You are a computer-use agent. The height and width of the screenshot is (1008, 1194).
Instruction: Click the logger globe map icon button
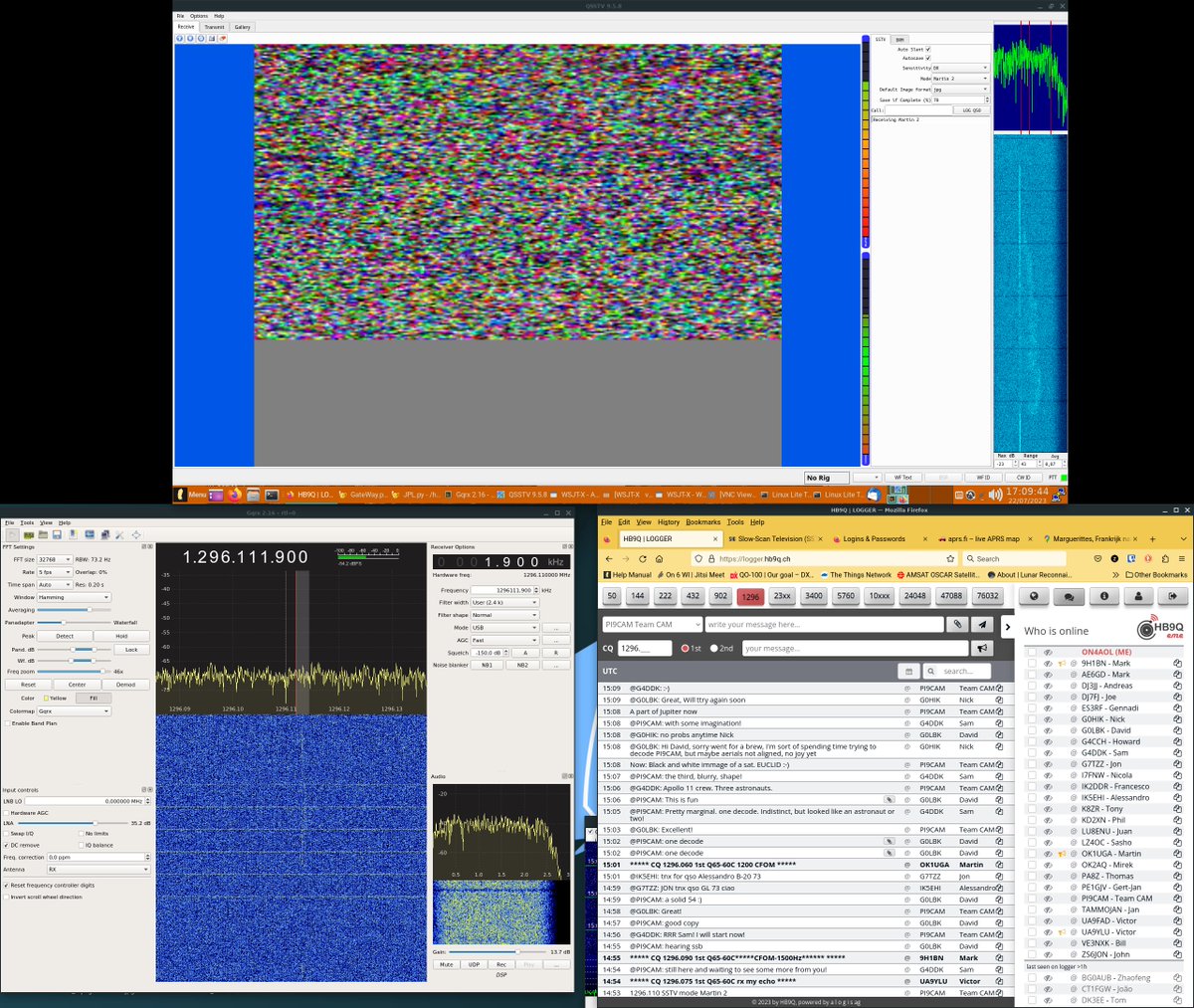[1034, 596]
